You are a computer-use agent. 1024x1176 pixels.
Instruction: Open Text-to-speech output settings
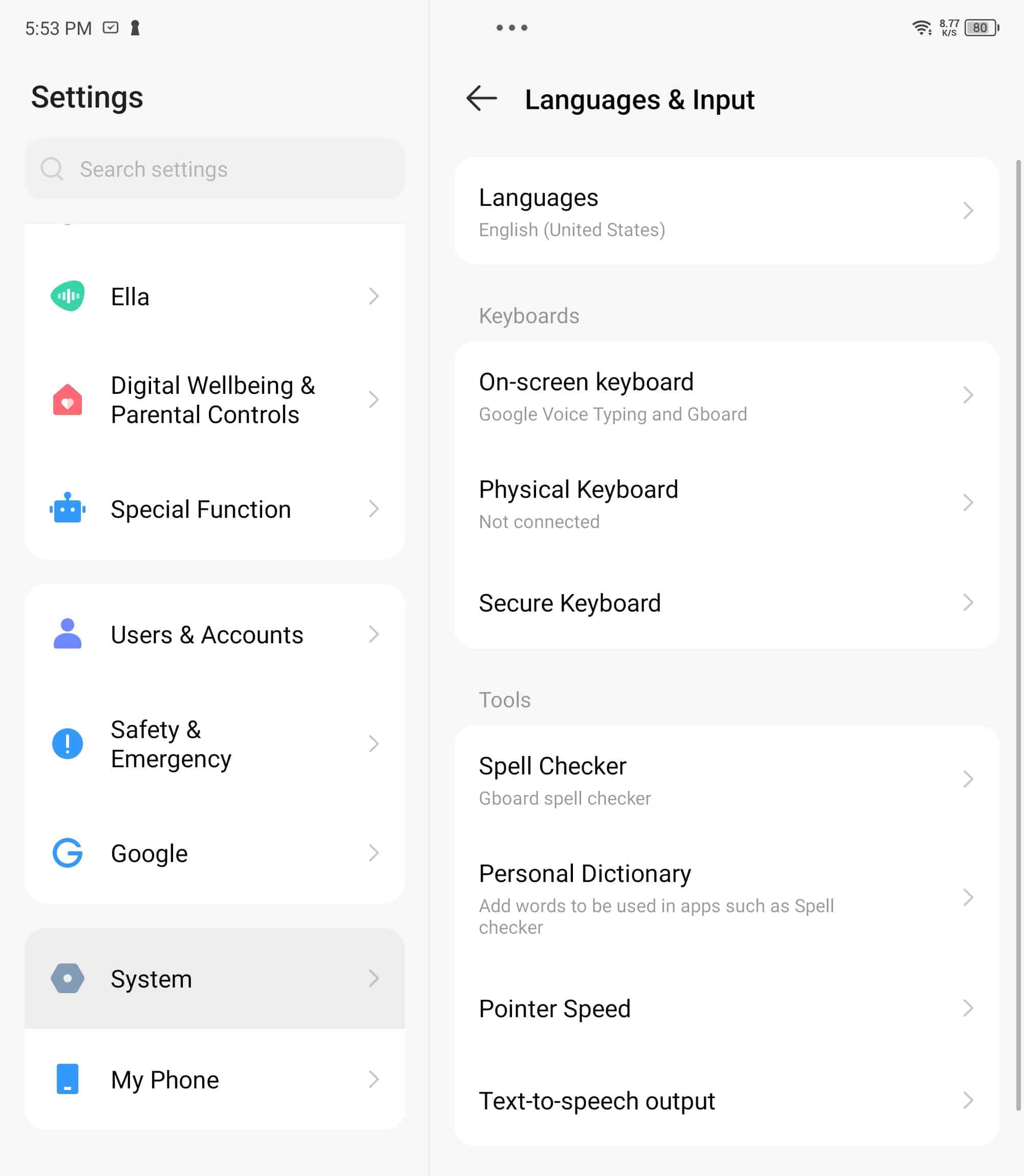tap(727, 1101)
